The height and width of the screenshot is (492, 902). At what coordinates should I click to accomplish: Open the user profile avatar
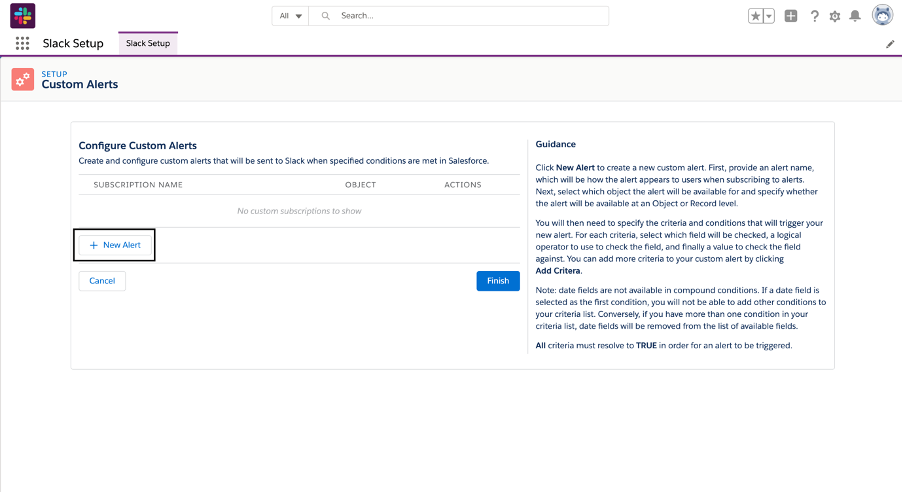pyautogui.click(x=882, y=16)
